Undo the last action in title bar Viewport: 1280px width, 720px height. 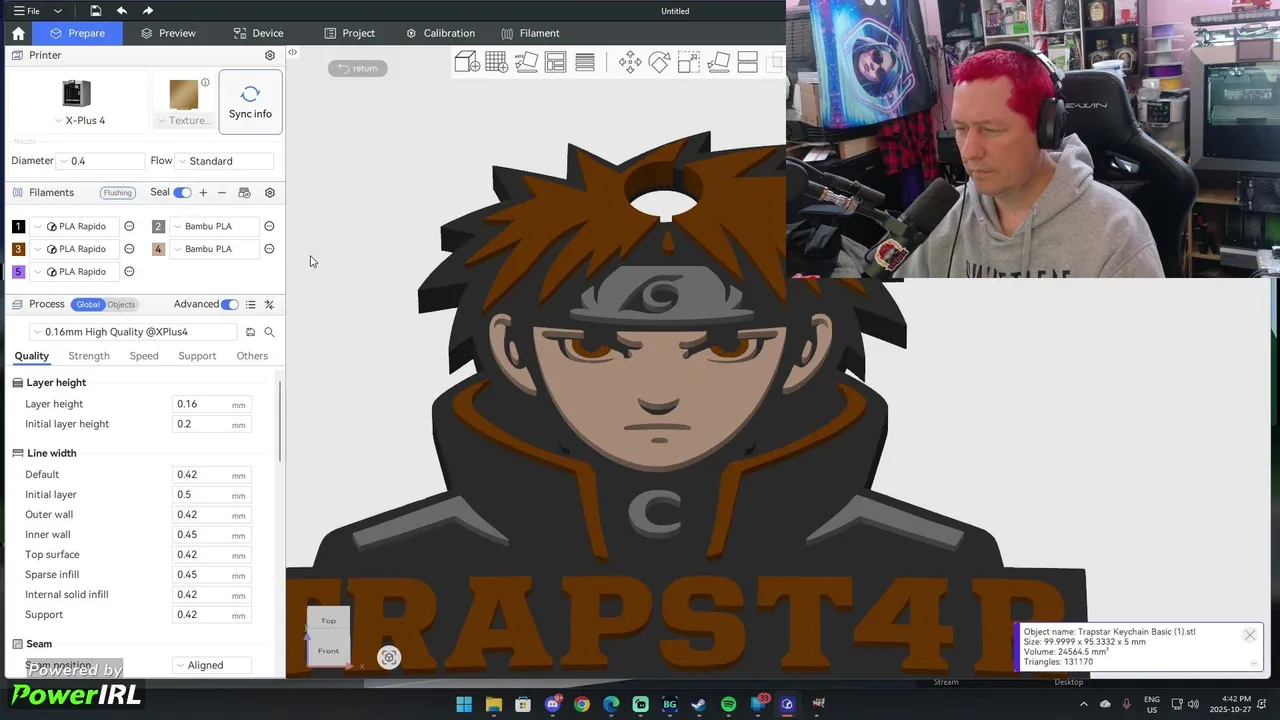point(122,11)
